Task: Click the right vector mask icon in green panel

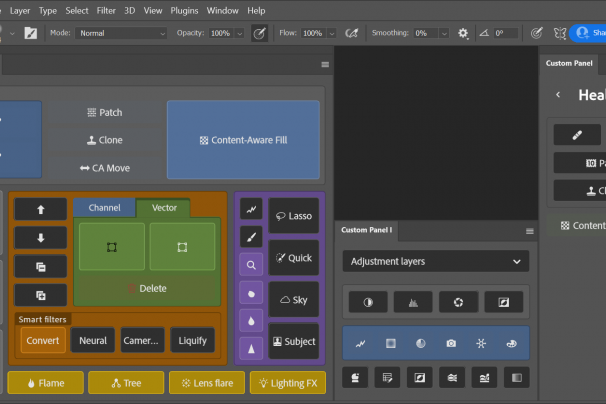Action: click(182, 247)
